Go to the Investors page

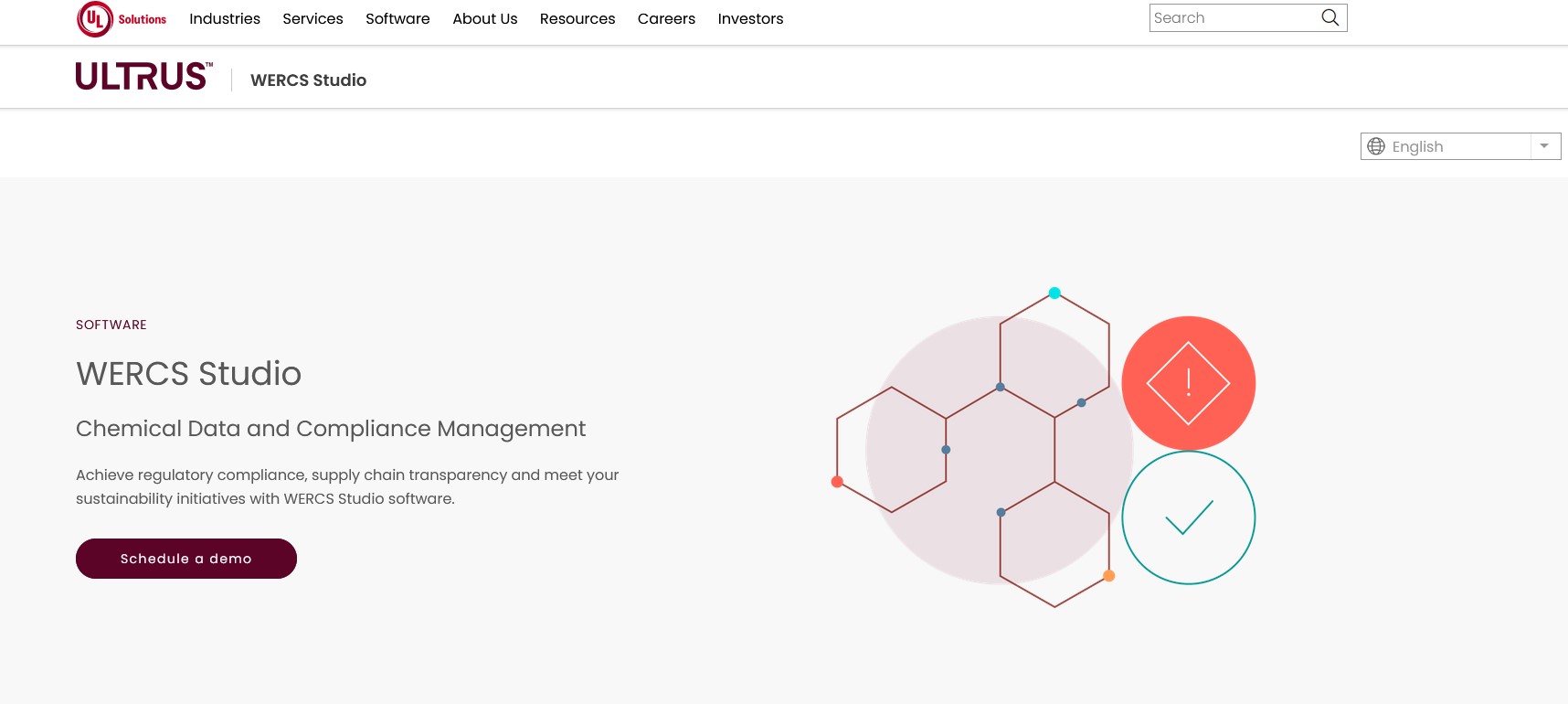click(750, 19)
